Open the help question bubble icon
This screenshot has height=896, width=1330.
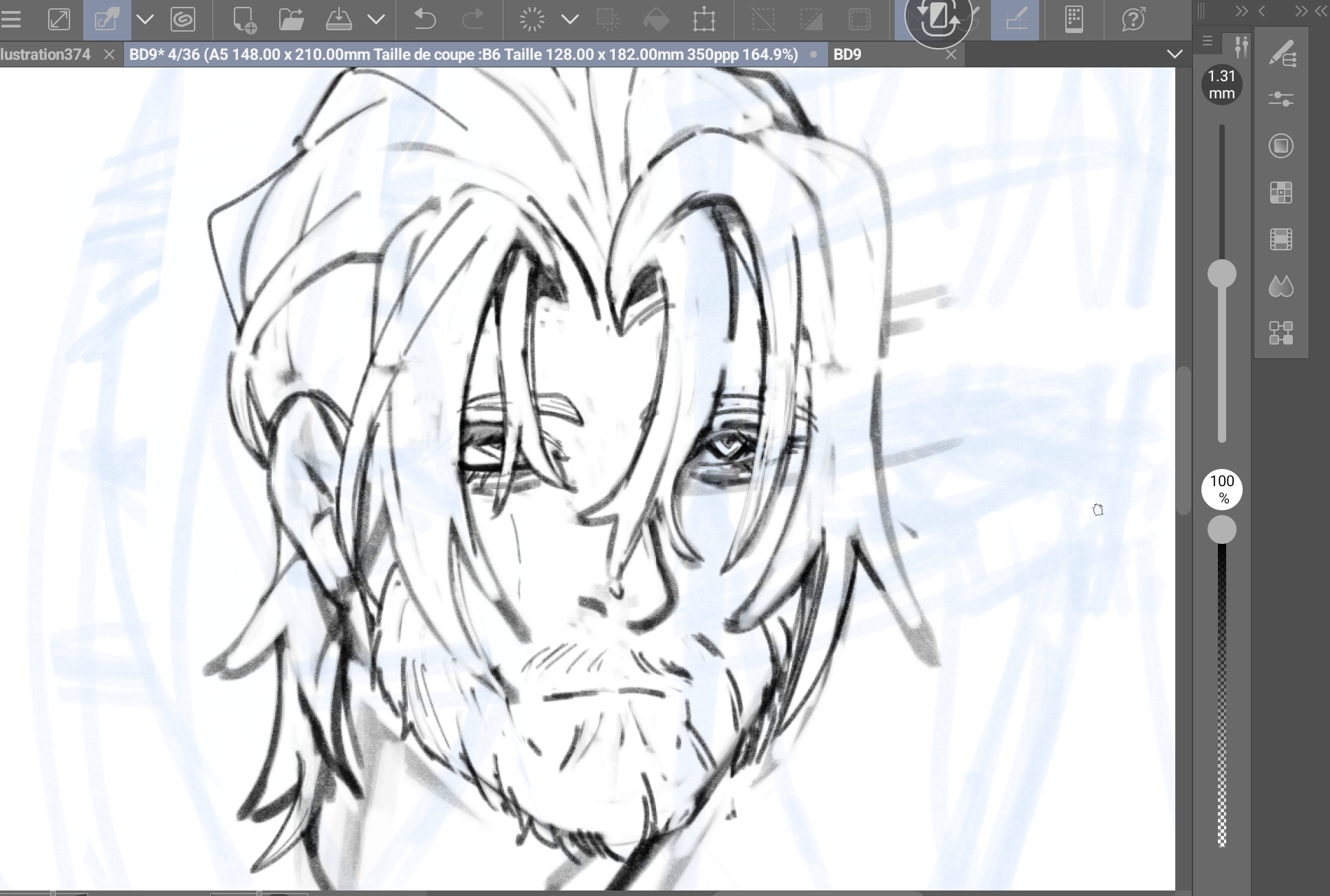coord(1133,19)
